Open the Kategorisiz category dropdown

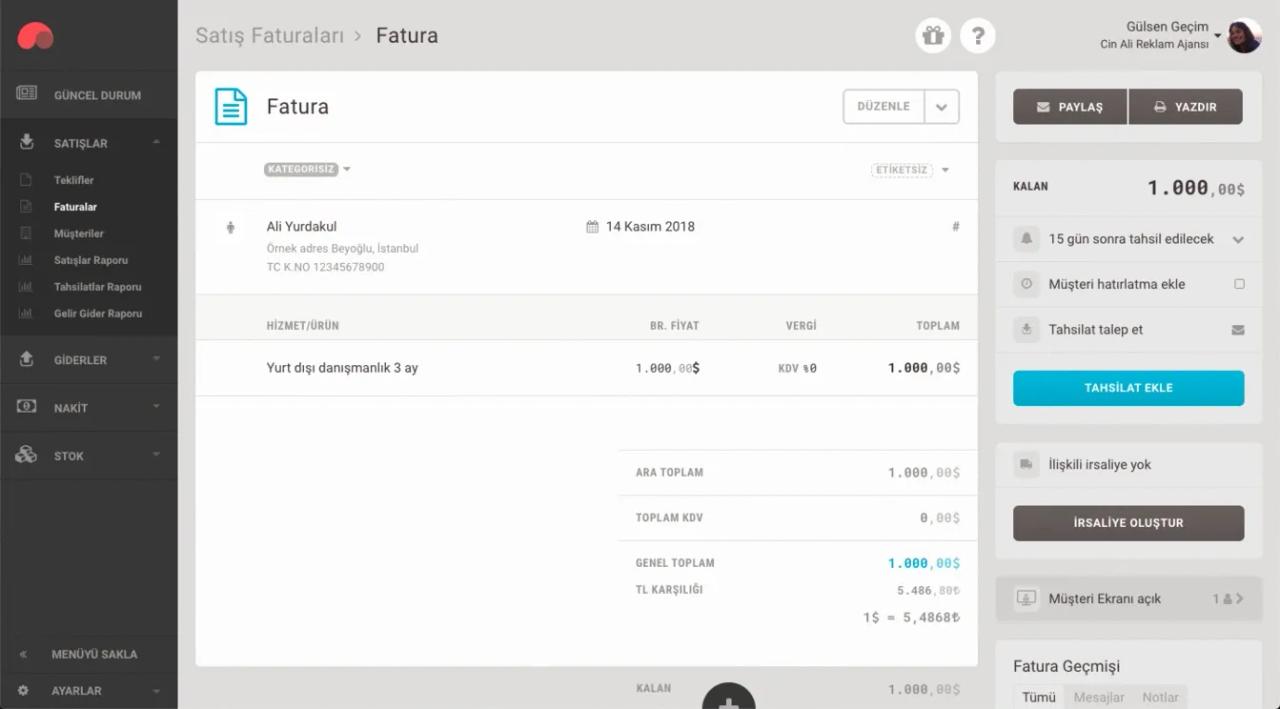(x=308, y=170)
